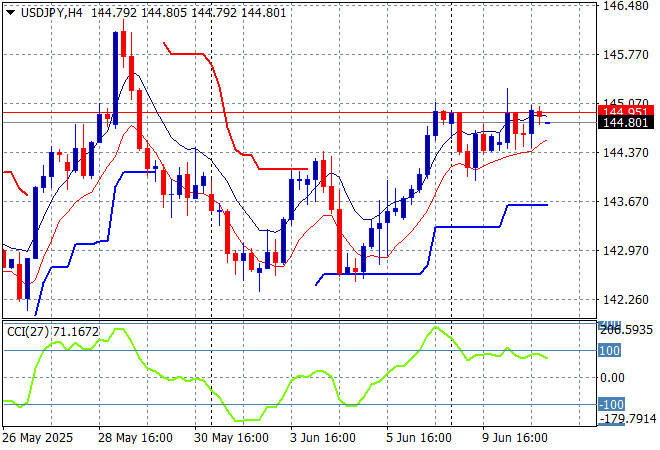Click the black 144.801 current price tag
660x450 pixels.
point(626,123)
